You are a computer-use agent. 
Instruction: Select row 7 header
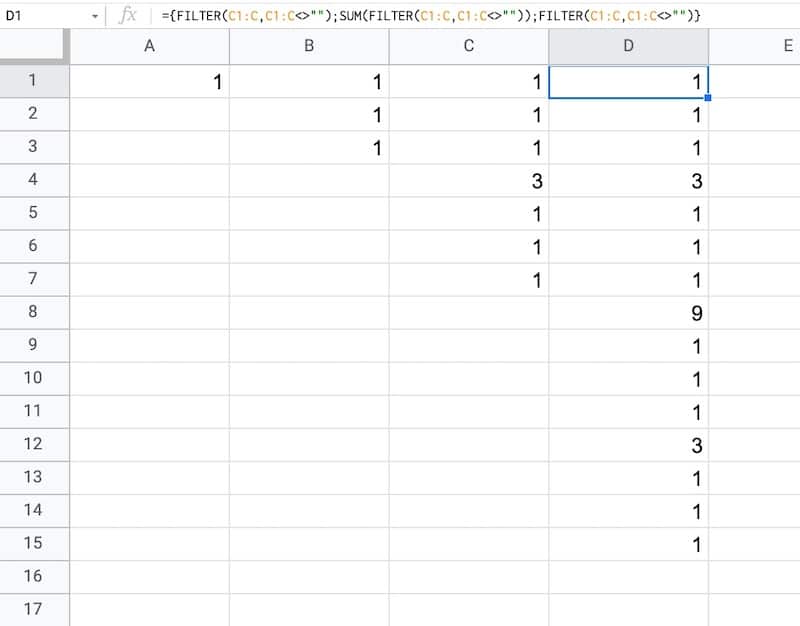click(x=34, y=280)
